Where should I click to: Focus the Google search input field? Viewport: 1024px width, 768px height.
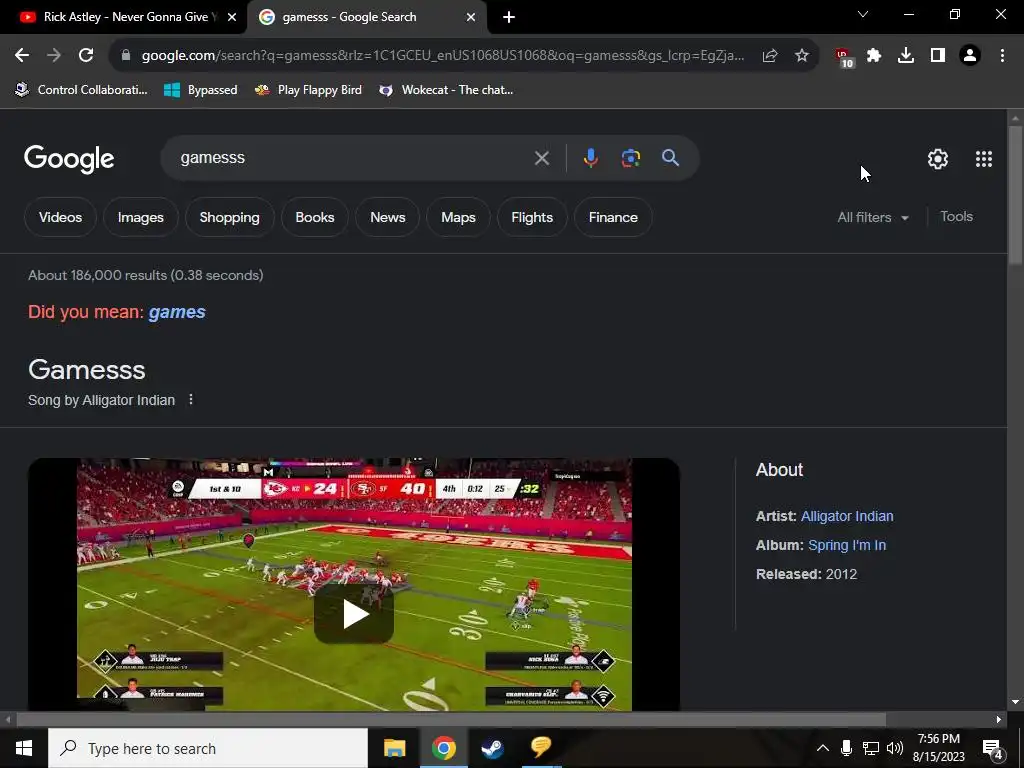coord(353,158)
